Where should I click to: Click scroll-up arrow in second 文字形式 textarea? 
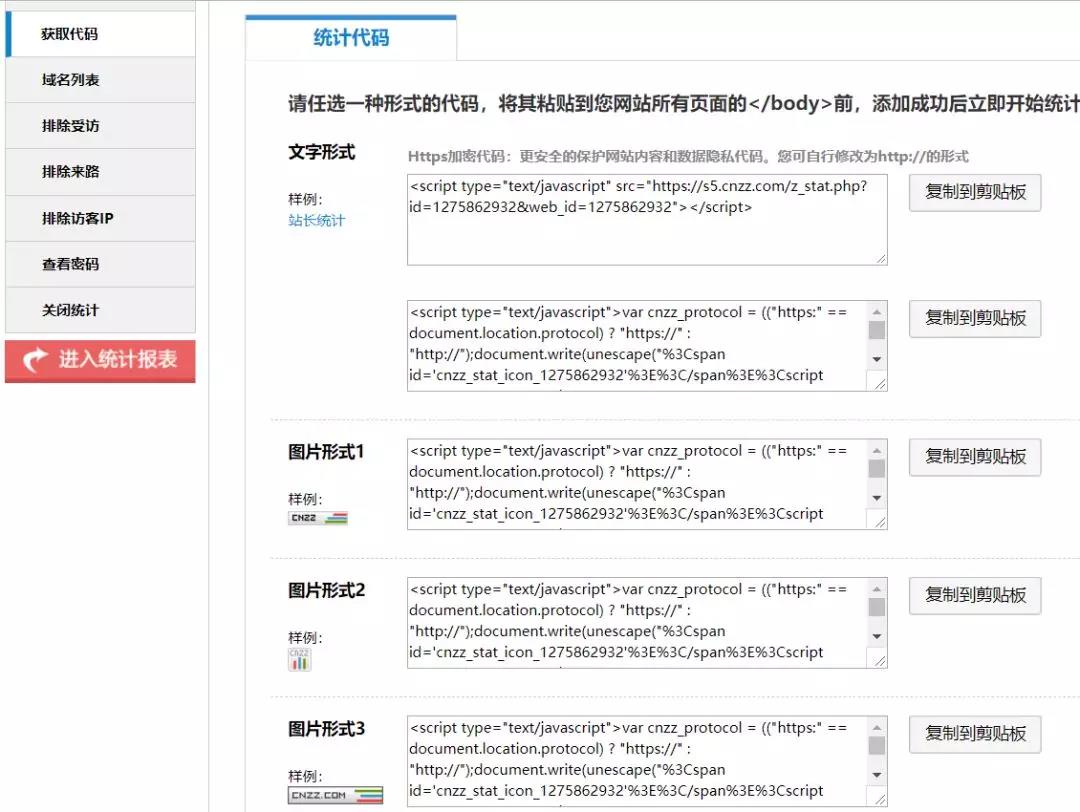[876, 312]
